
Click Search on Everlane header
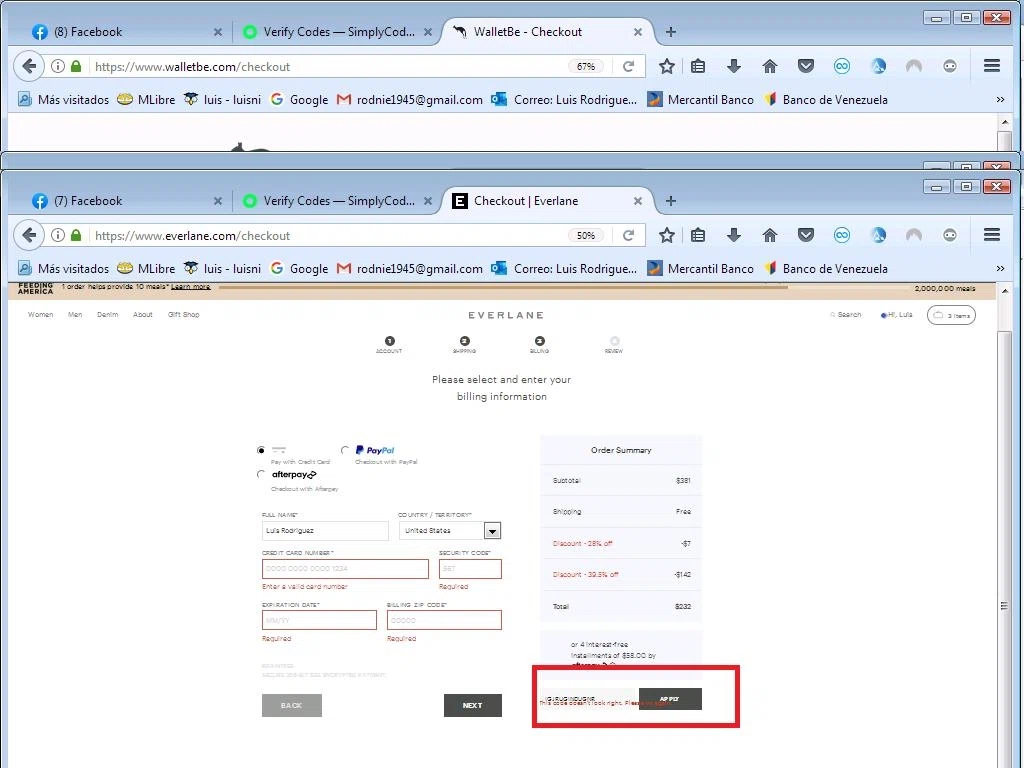tap(846, 315)
